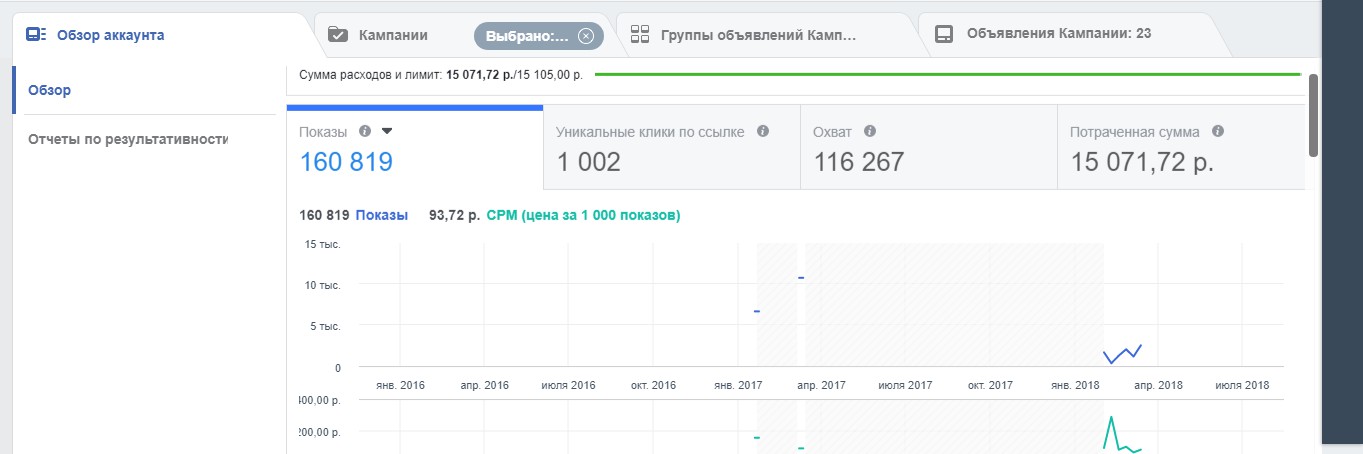This screenshot has height=454, width=1363.
Task: Click the 15 тыс. y-axis label
Action: coord(323,244)
